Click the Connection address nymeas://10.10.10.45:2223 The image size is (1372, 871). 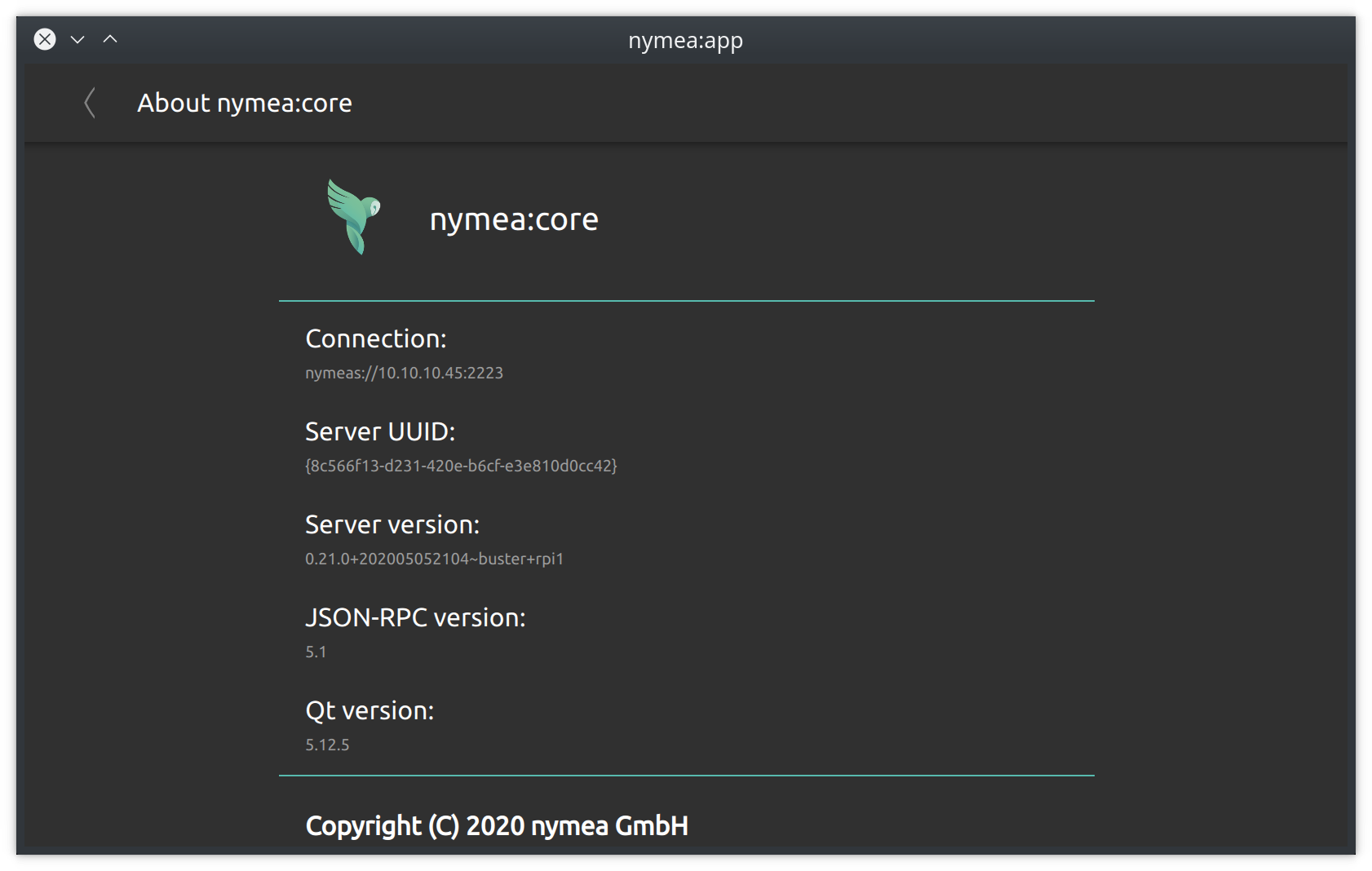[404, 373]
